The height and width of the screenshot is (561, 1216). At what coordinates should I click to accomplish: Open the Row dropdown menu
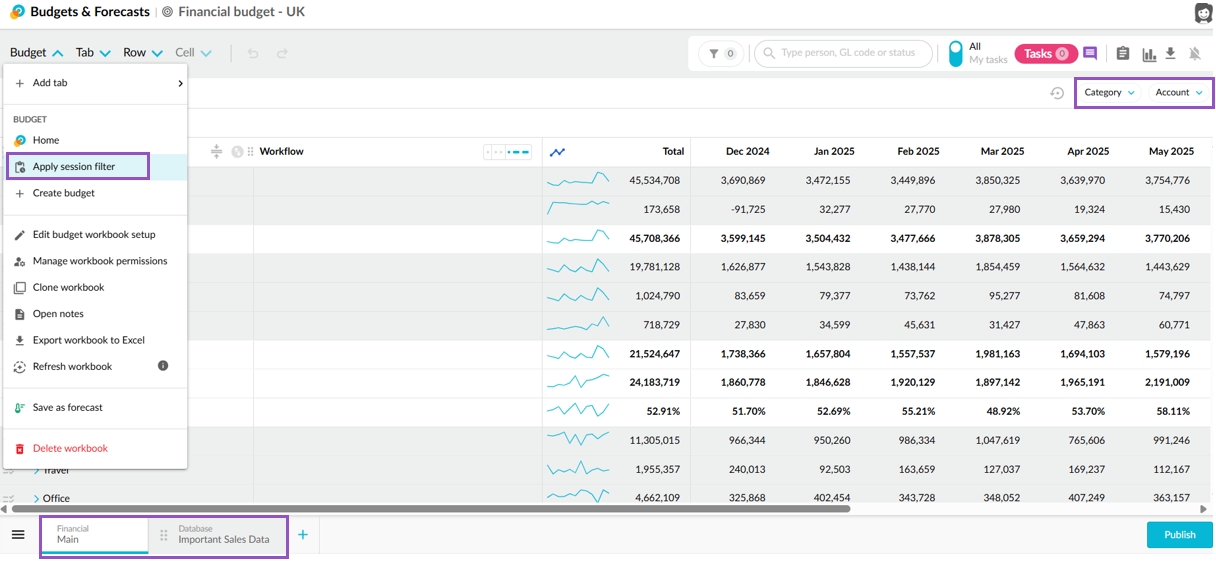[x=142, y=53]
